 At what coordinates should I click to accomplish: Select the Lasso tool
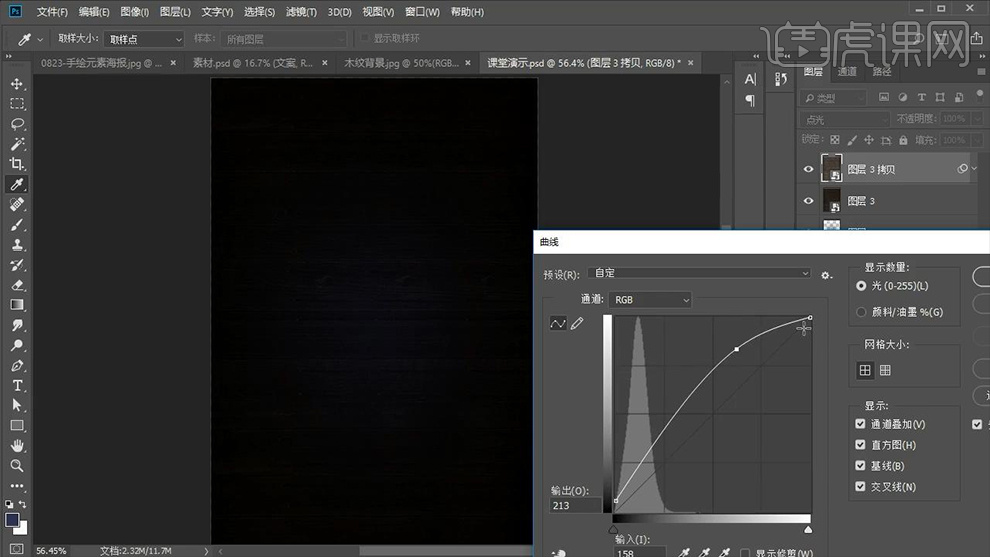[x=17, y=124]
